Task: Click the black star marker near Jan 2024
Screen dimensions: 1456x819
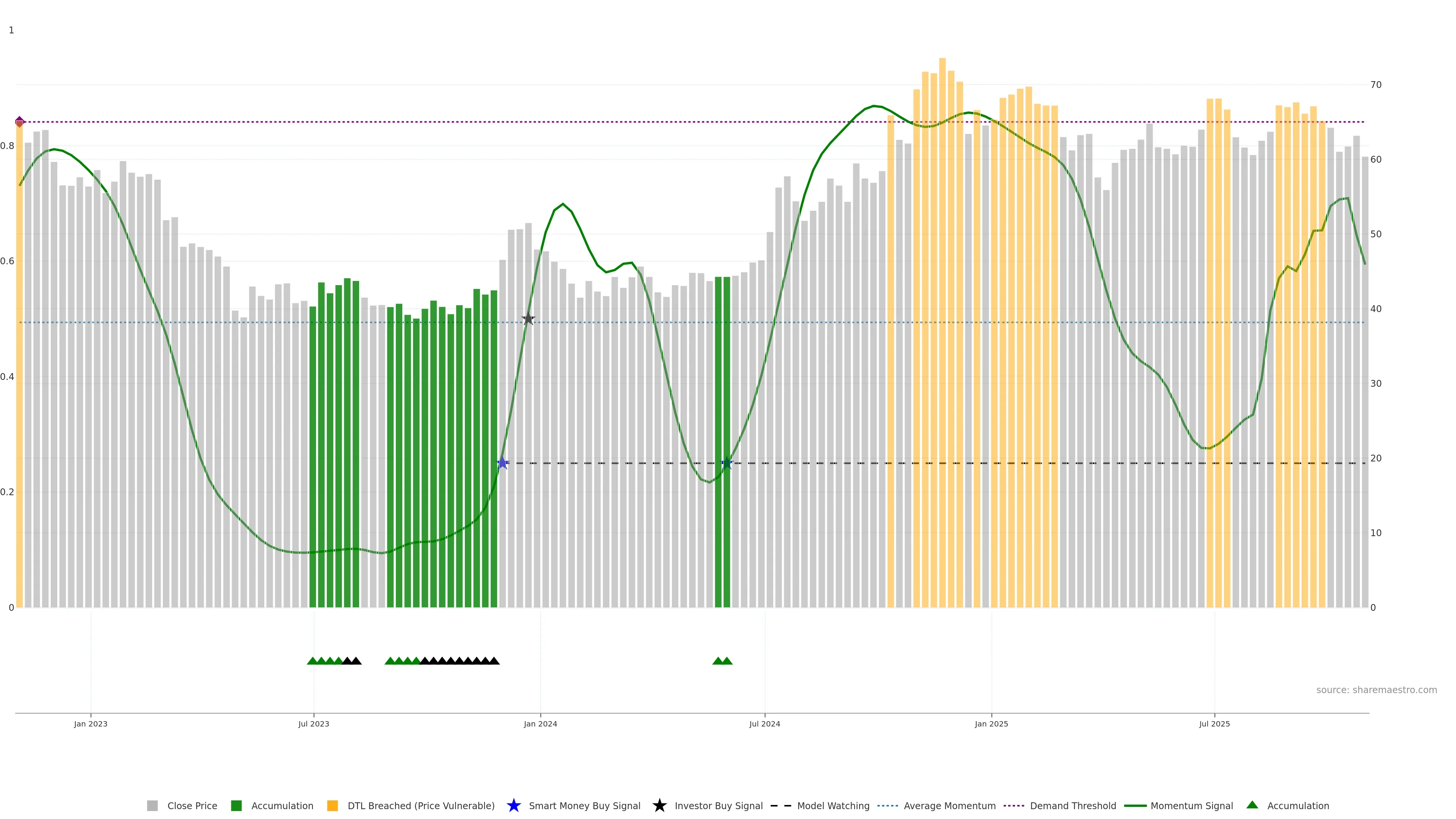Action: [x=528, y=319]
